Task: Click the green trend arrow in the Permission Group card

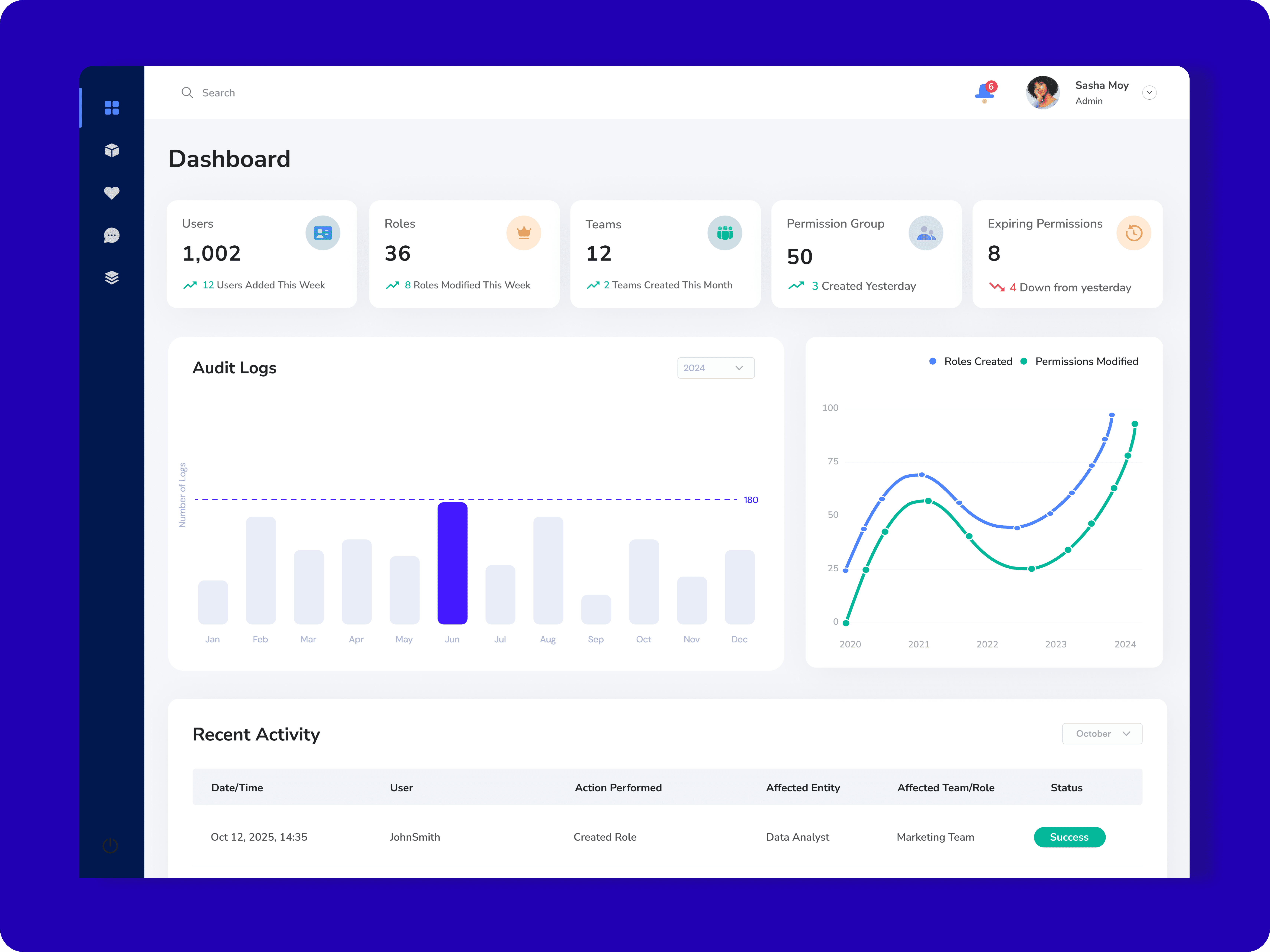Action: click(796, 286)
